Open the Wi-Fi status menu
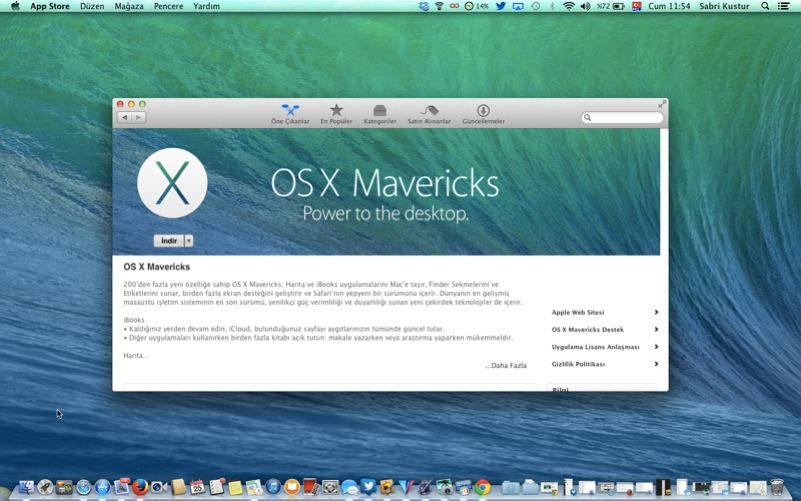Viewport: 801px width, 501px height. 569,6
